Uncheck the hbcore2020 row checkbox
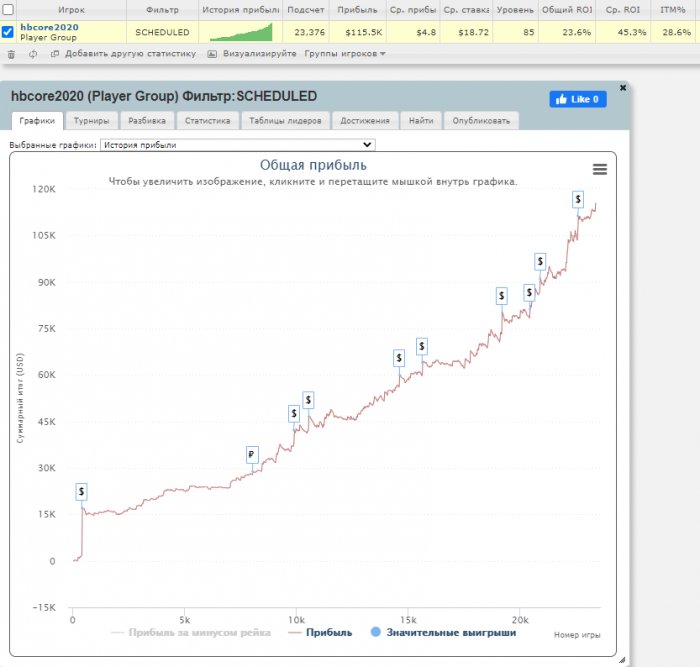Screen dimensions: 700x667 [x=8, y=32]
